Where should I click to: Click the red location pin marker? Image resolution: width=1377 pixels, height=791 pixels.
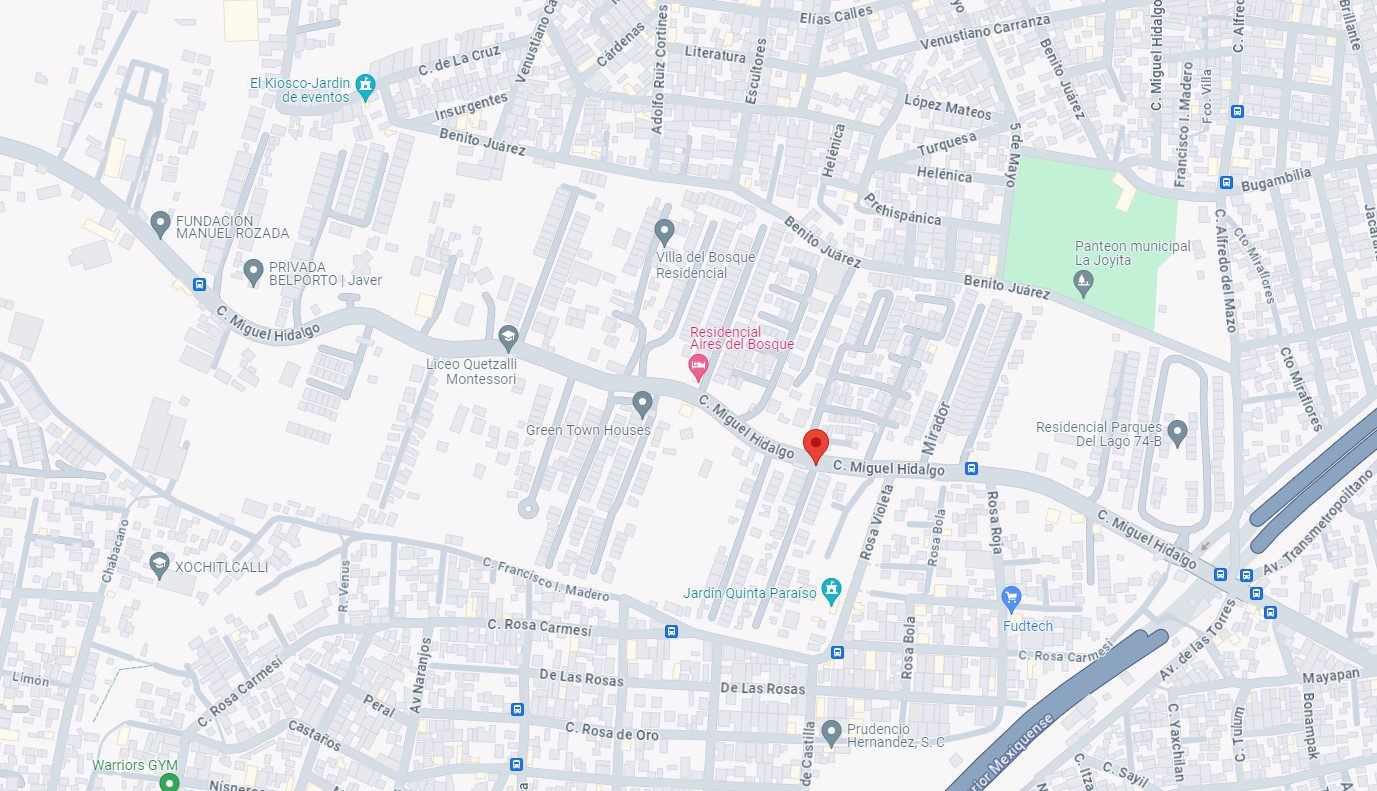click(x=816, y=446)
